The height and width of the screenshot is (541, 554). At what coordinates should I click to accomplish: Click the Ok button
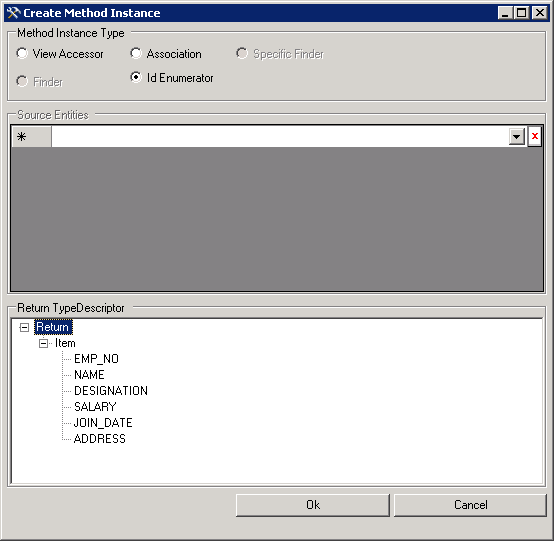coord(313,505)
